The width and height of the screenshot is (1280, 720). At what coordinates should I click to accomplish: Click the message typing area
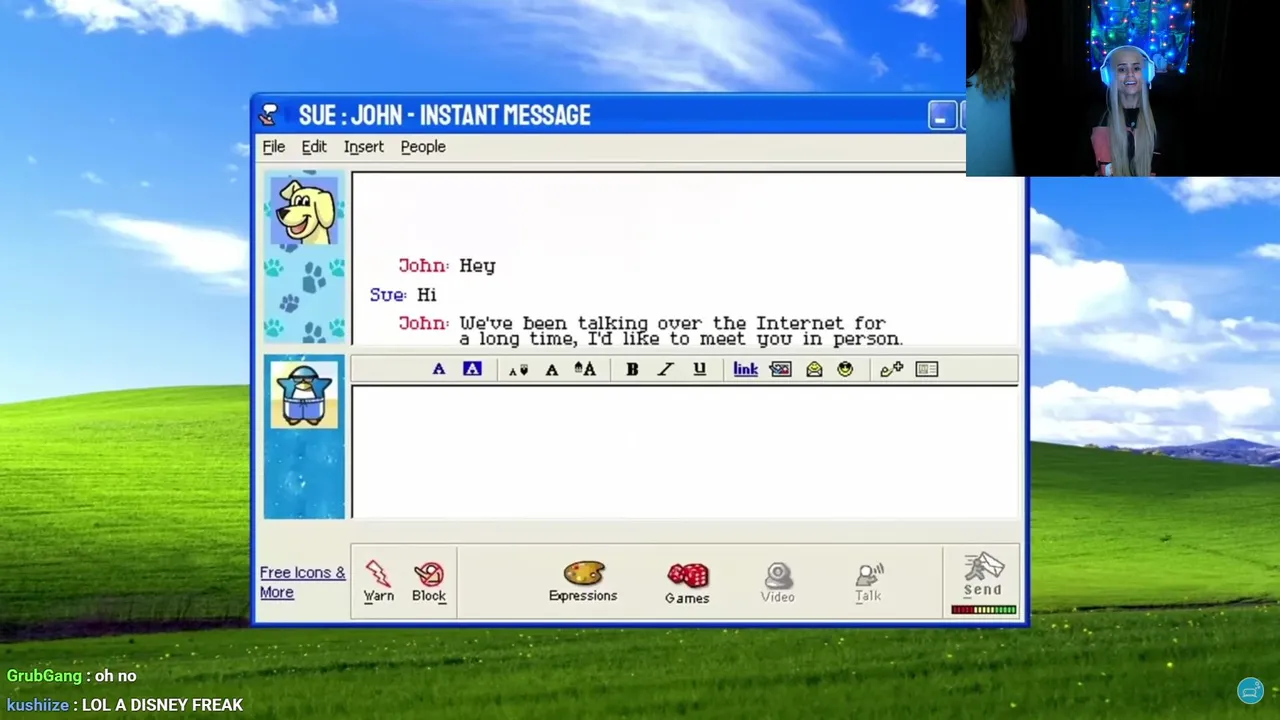click(685, 452)
